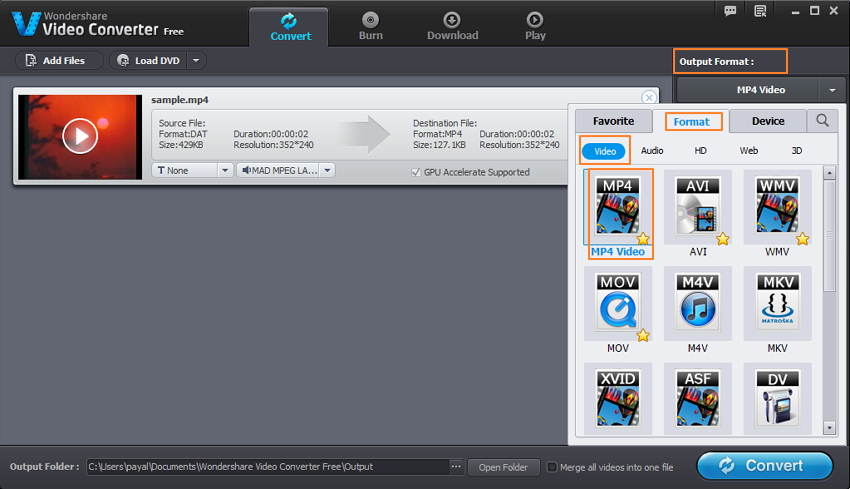The height and width of the screenshot is (489, 850).
Task: Start conversion with the blue Convert button
Action: click(x=764, y=466)
